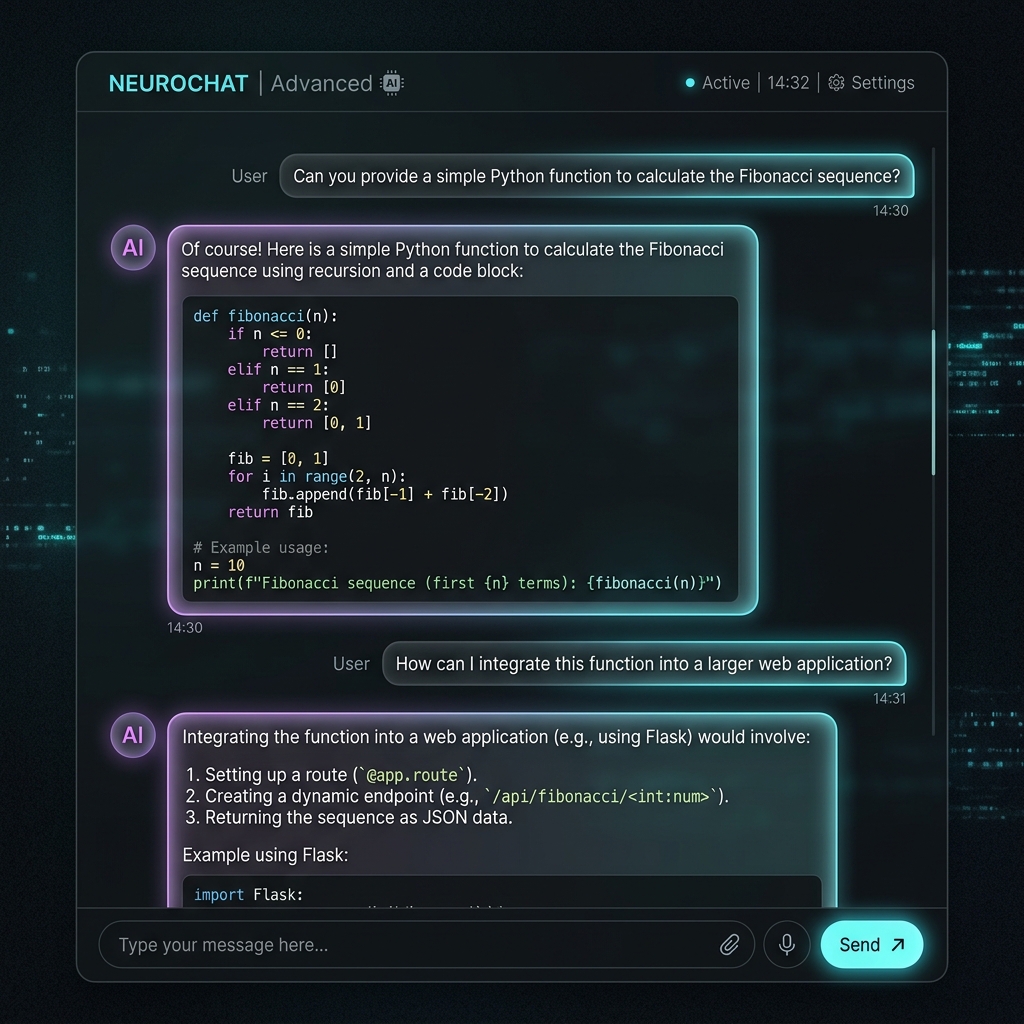Click the Active status dot indicator
Viewport: 1024px width, 1024px height.
click(x=690, y=83)
